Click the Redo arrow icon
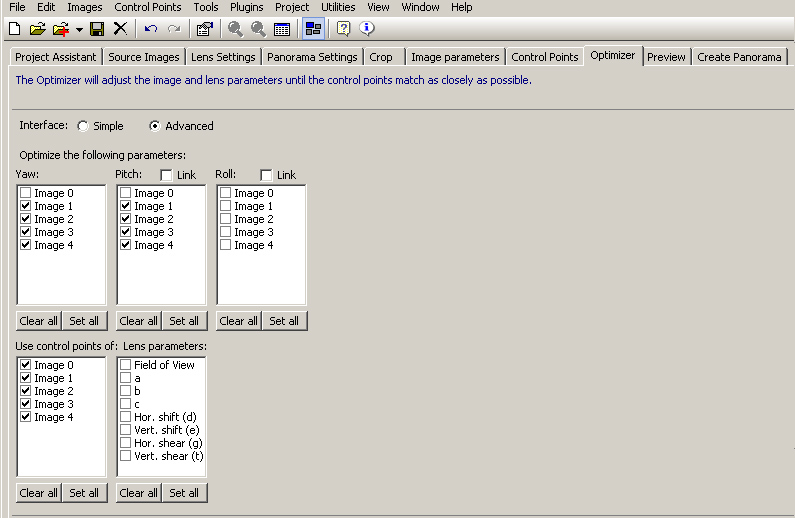Image resolution: width=795 pixels, height=518 pixels. [x=174, y=28]
